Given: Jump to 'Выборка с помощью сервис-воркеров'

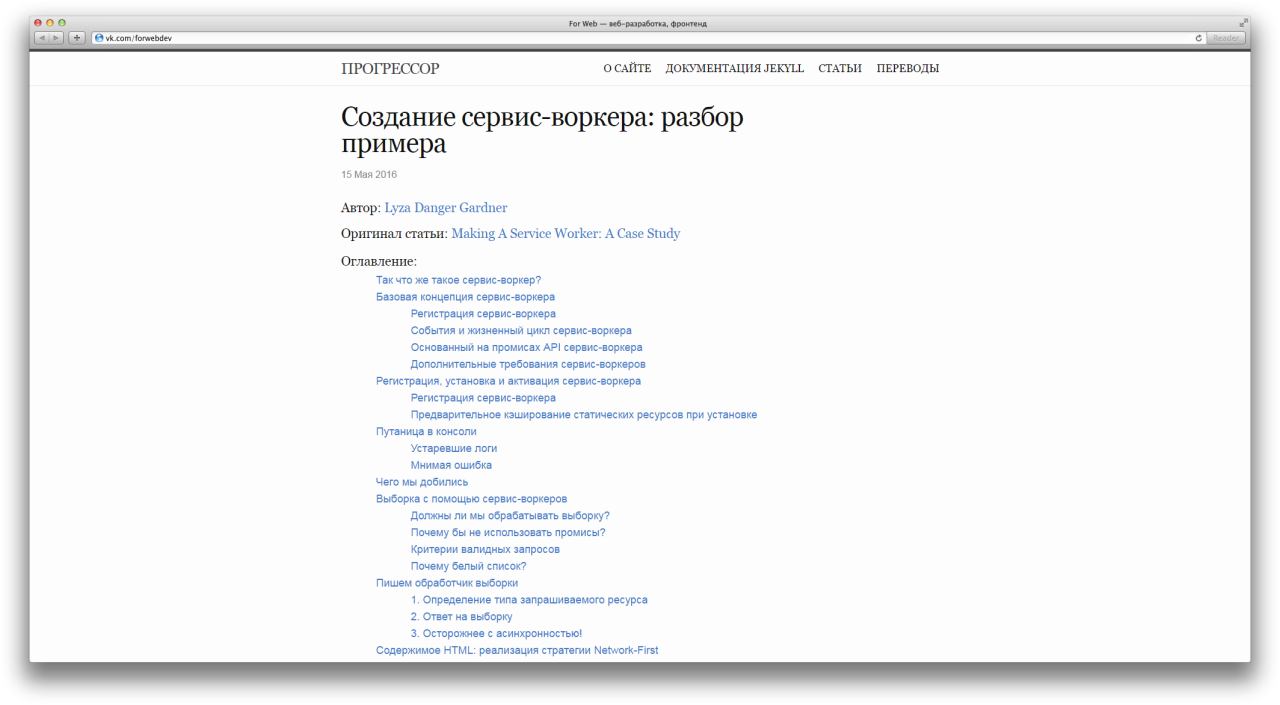Looking at the screenshot, I should pos(472,499).
